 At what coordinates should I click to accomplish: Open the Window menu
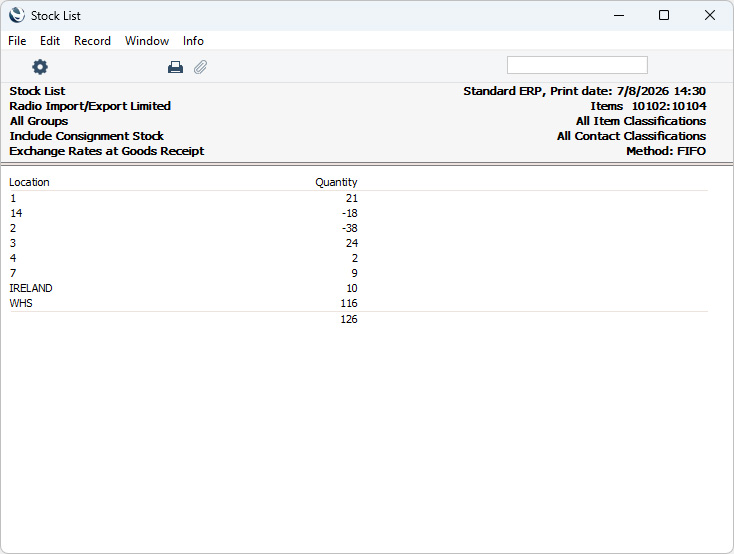pyautogui.click(x=147, y=41)
